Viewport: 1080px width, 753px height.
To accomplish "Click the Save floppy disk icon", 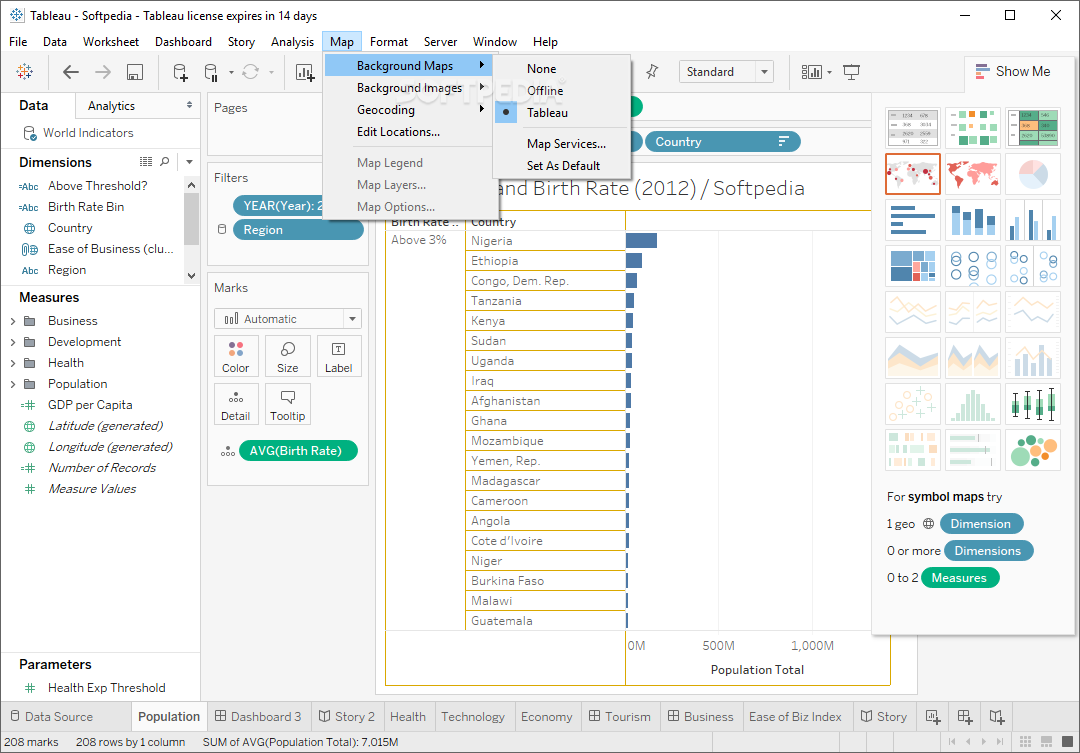I will (135, 72).
